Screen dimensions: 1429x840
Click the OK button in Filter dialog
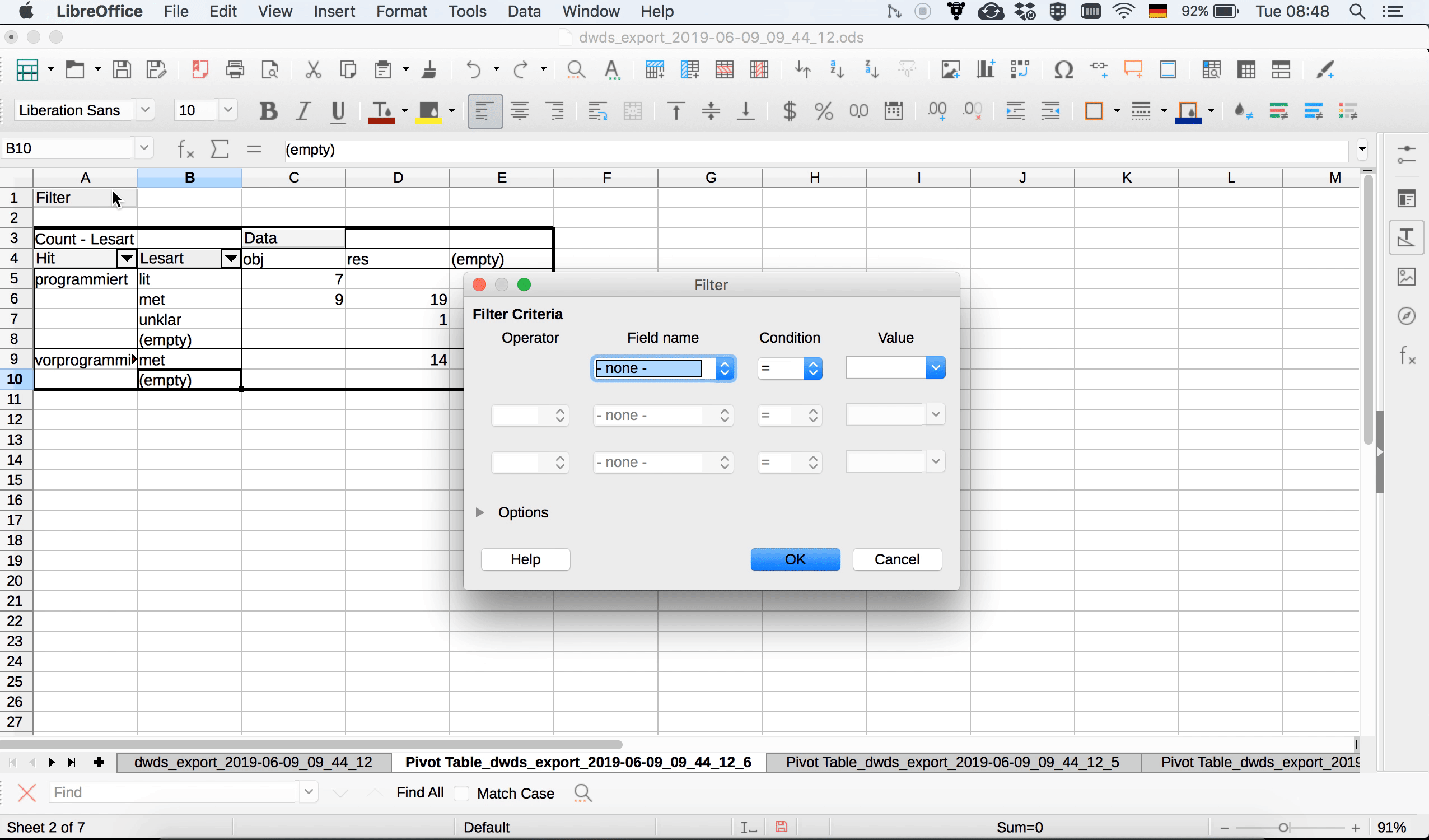pos(795,559)
